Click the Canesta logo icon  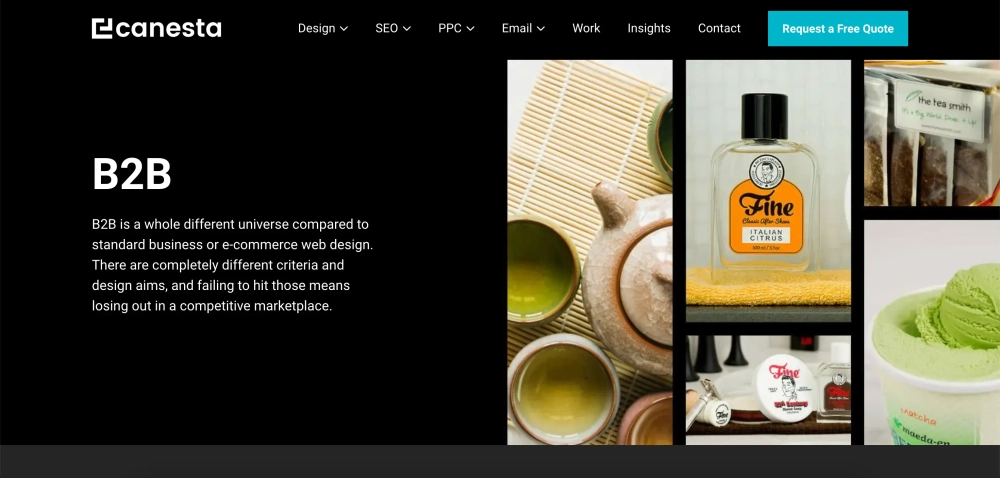pyautogui.click(x=102, y=28)
